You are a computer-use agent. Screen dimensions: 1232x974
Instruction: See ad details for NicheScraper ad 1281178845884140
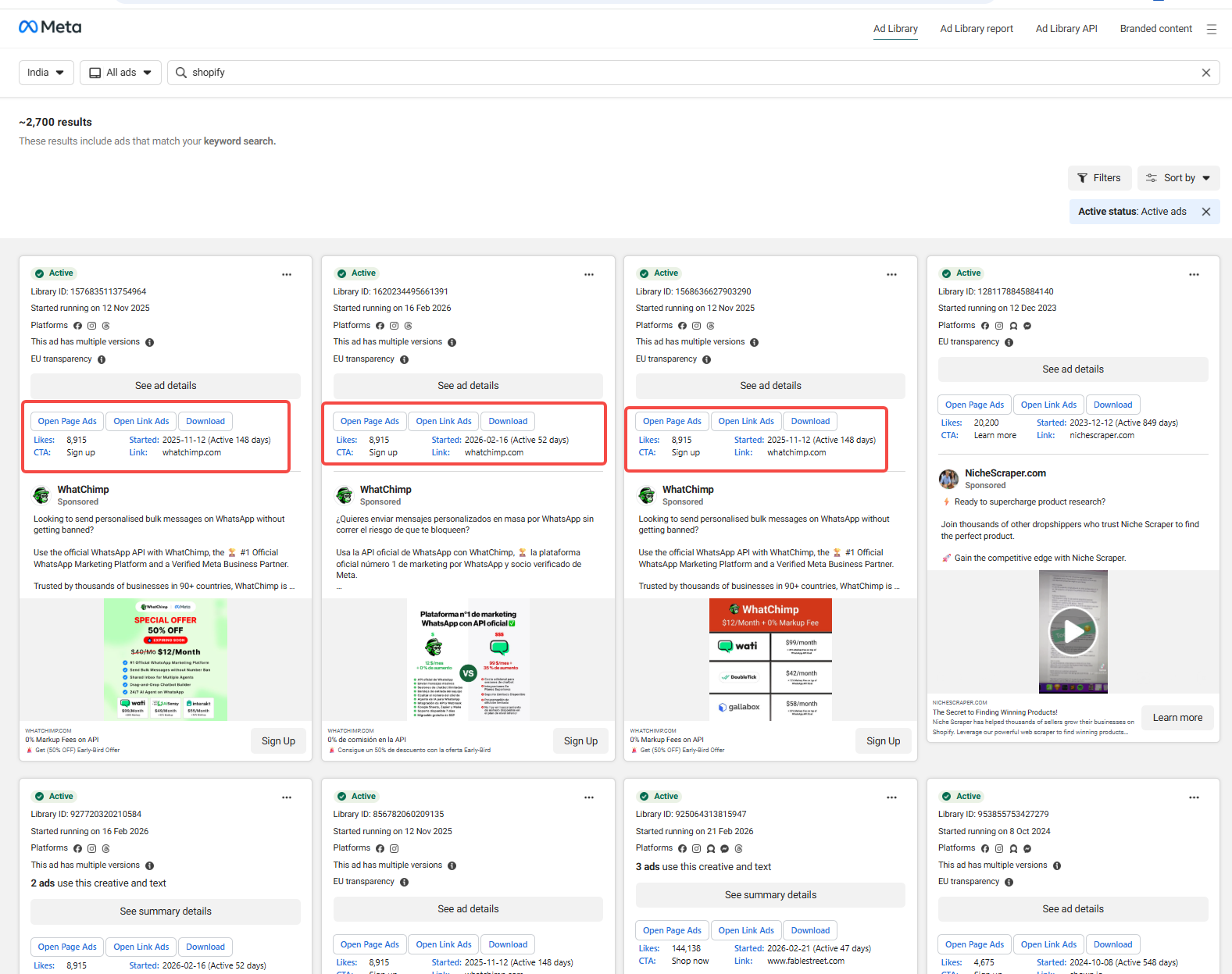(1073, 369)
